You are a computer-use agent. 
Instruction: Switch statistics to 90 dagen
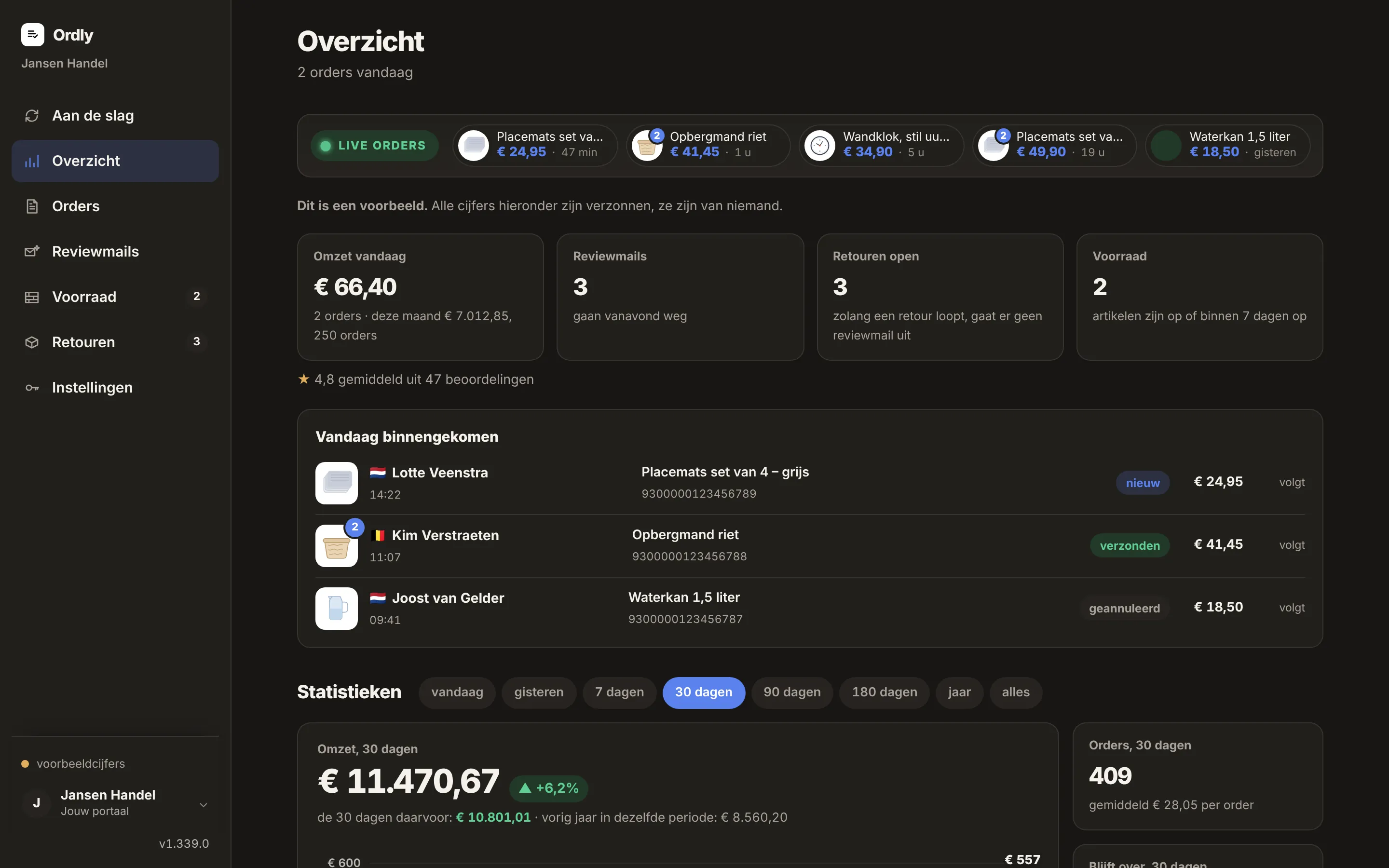pos(792,692)
